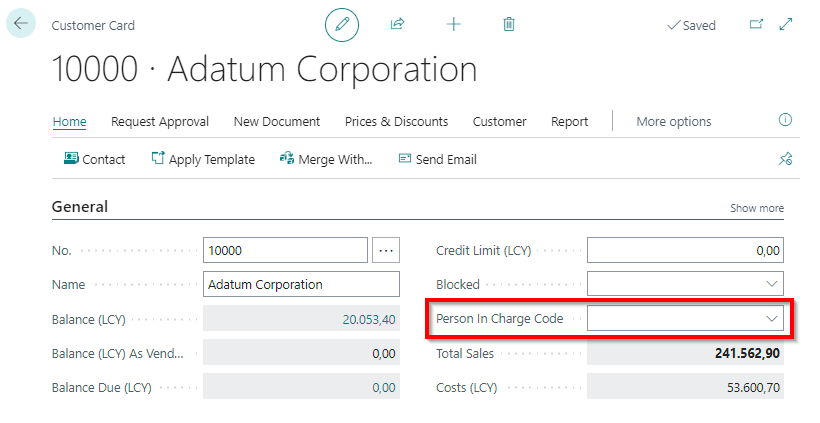Open the Blocked dropdown
The width and height of the screenshot is (820, 423).
pos(772,284)
